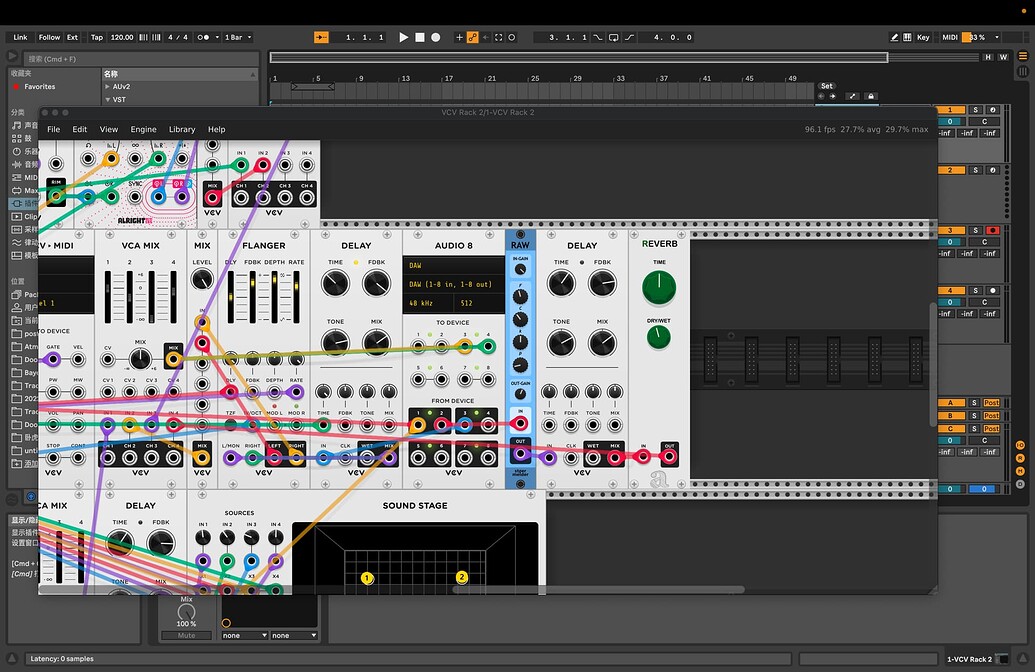Switch to the arrangement view icon

click(1023, 56)
